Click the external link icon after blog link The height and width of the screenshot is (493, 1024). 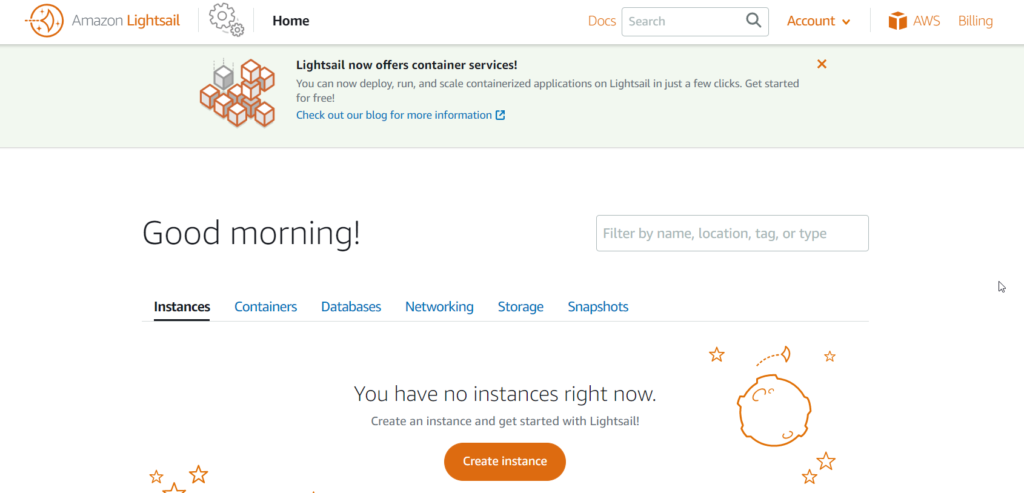[x=500, y=115]
